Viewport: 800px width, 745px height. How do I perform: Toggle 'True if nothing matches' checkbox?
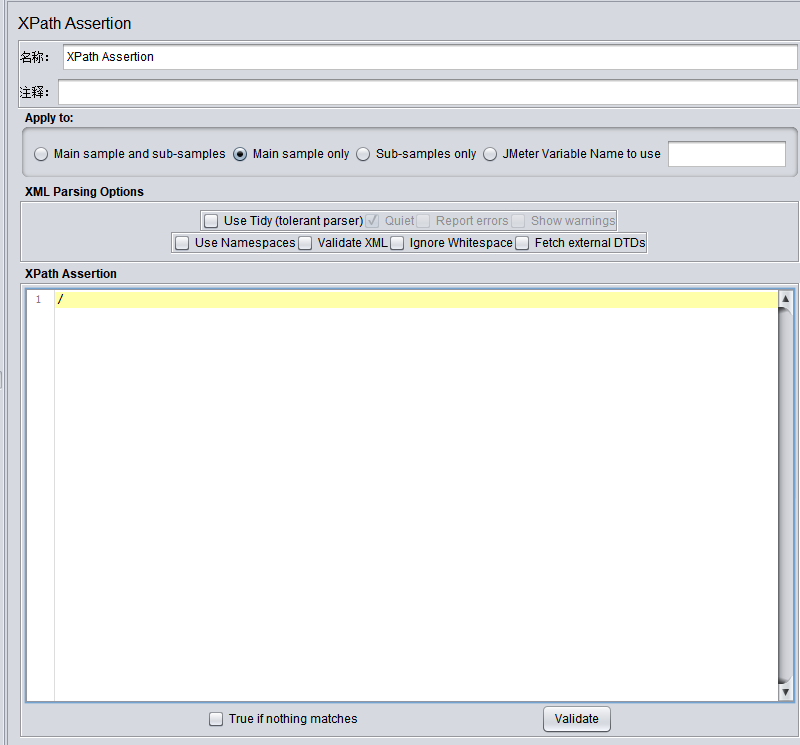tap(216, 719)
